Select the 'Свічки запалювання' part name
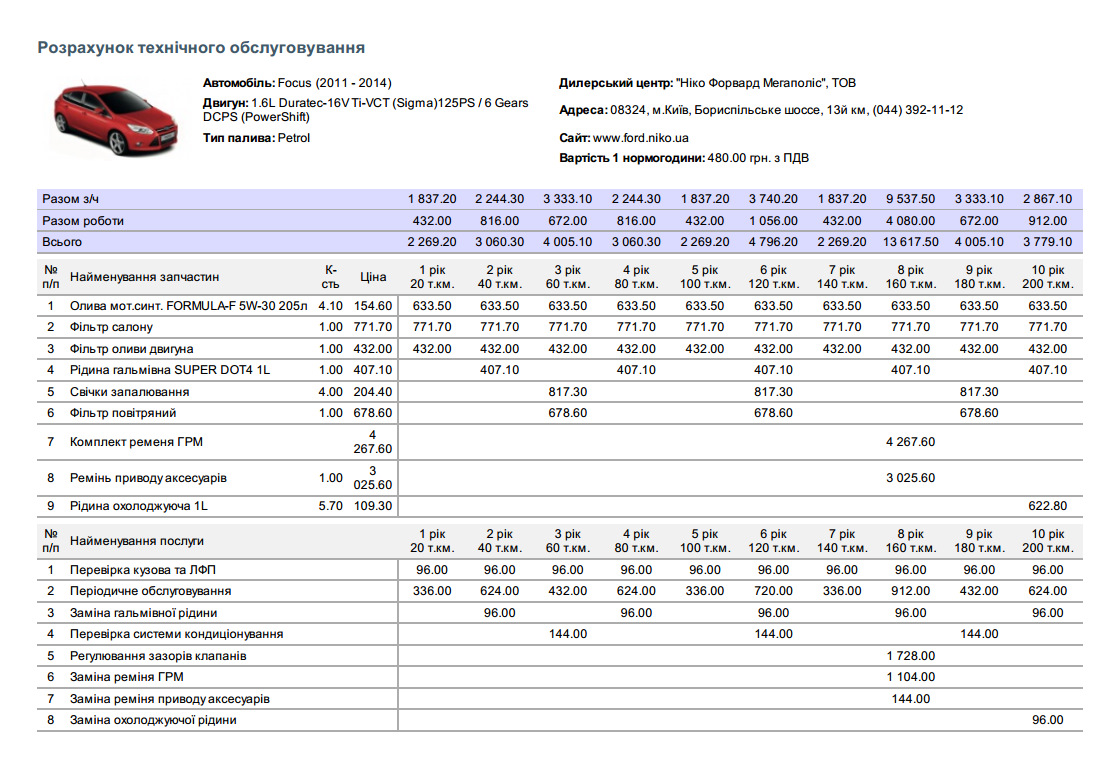 [x=129, y=392]
